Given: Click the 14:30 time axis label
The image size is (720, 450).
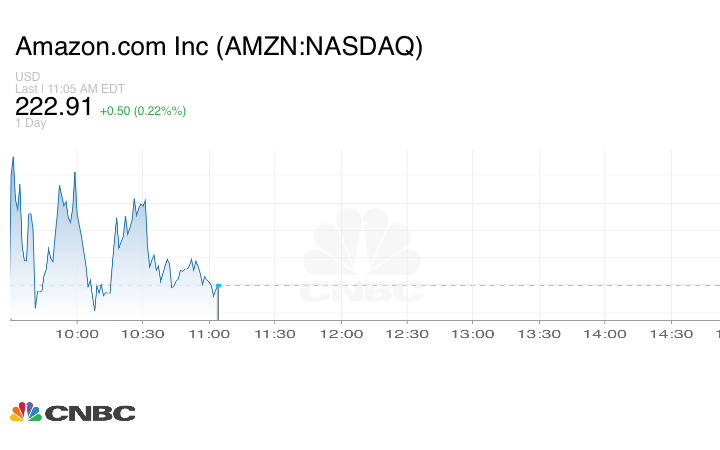Looking at the screenshot, I should pos(671,334).
